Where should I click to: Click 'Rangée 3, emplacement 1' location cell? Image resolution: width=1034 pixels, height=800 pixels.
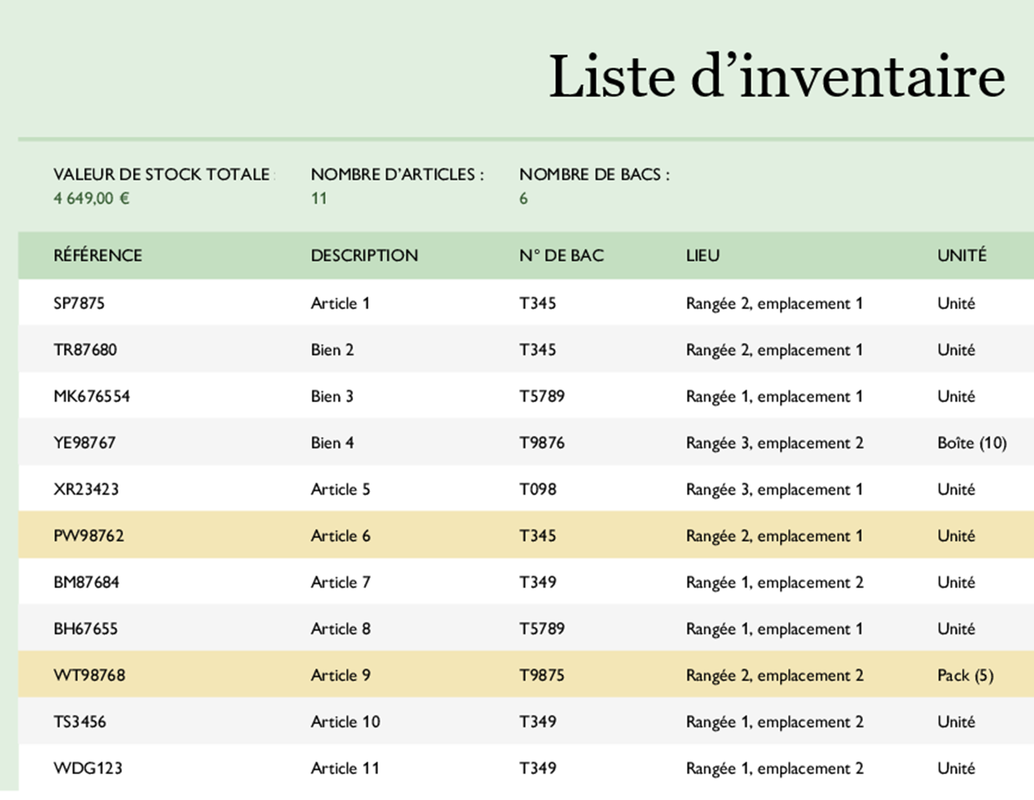coord(774,489)
